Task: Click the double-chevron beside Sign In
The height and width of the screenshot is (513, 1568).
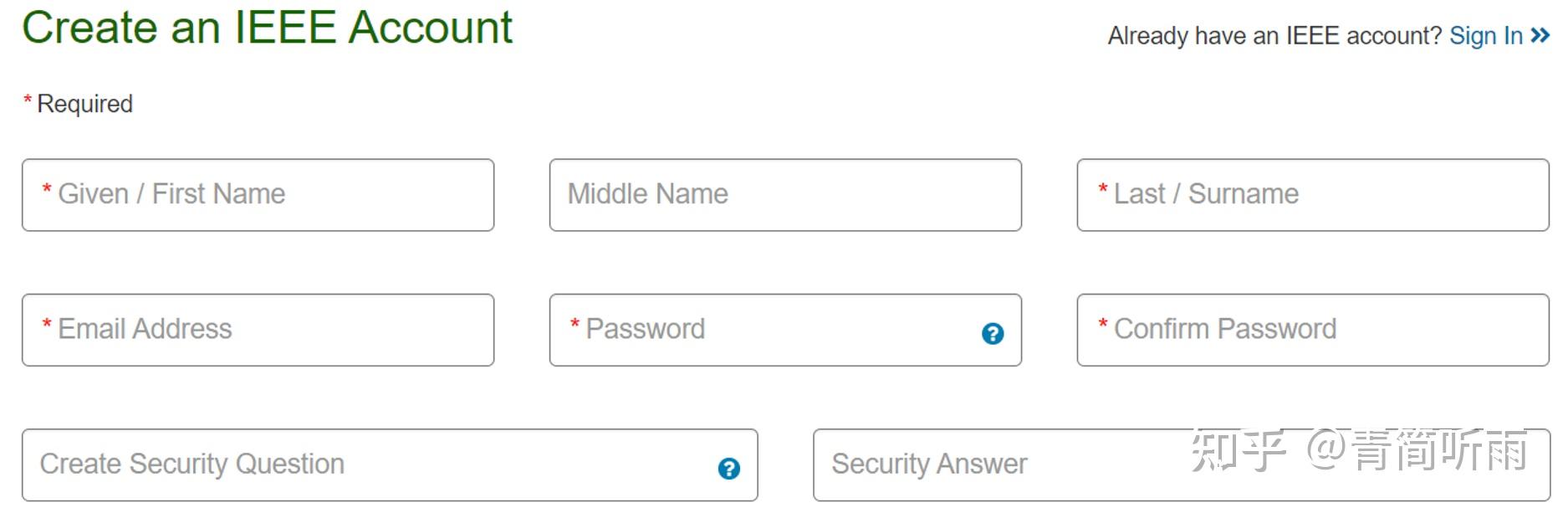Action: (x=1539, y=36)
